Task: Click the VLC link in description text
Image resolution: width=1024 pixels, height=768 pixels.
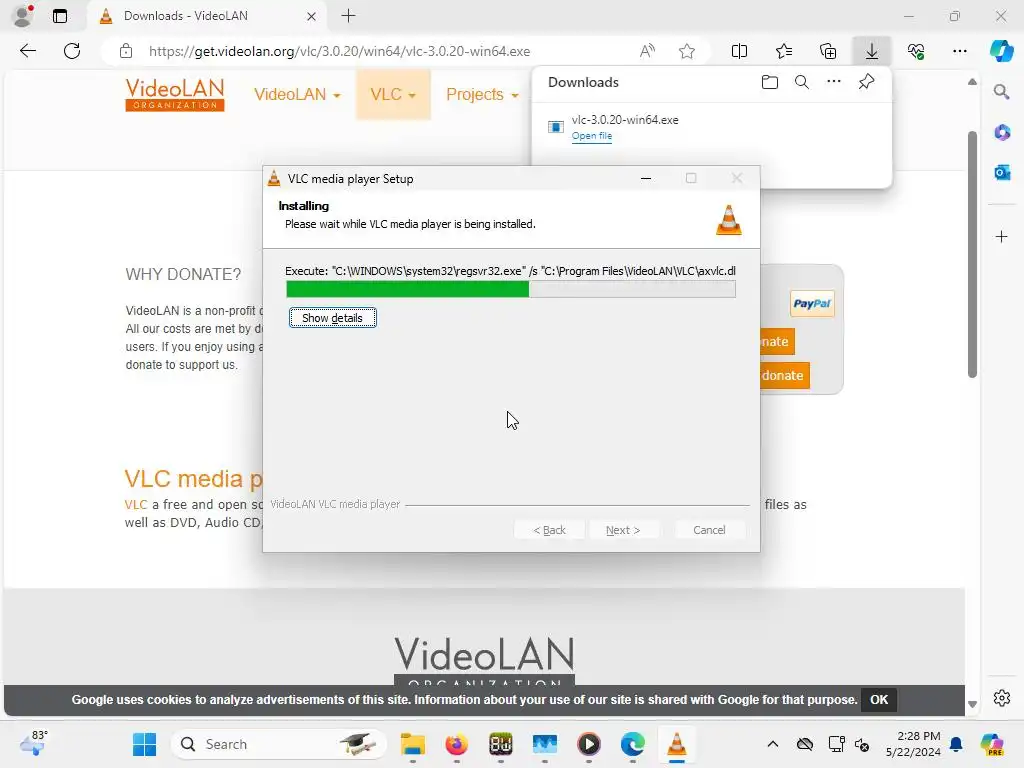Action: (136, 504)
